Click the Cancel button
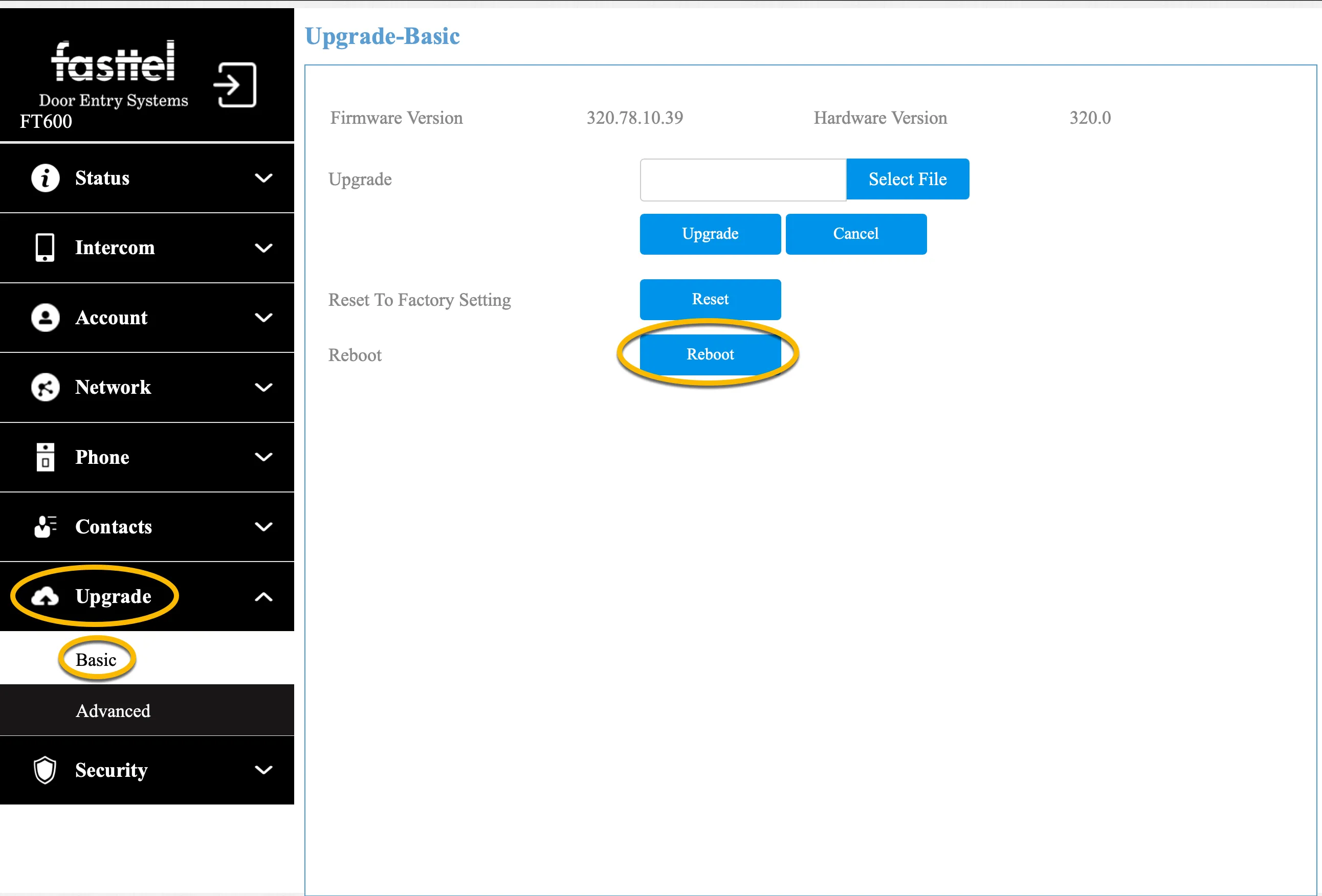 pos(856,234)
